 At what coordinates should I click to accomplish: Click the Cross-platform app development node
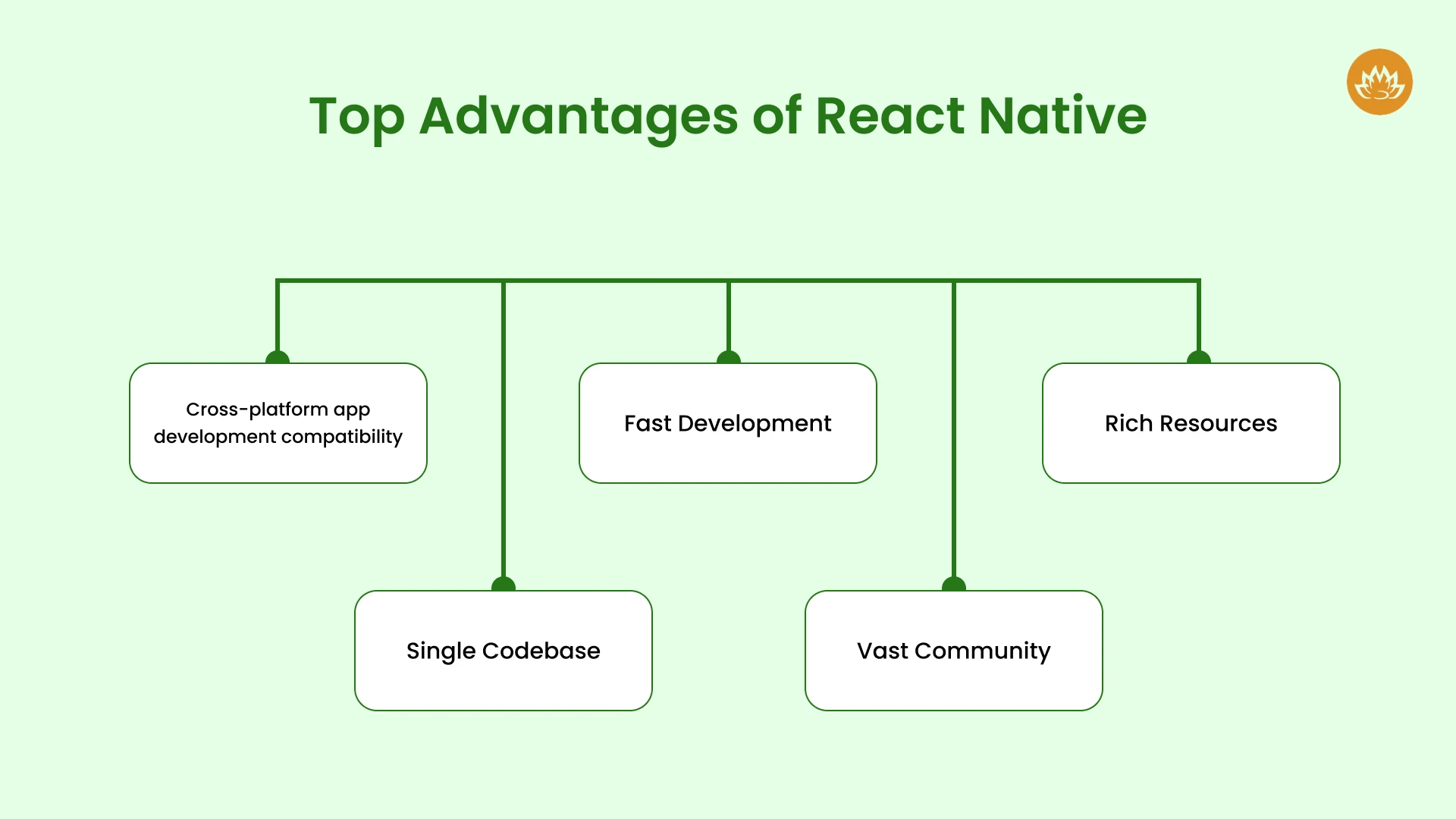tap(277, 422)
